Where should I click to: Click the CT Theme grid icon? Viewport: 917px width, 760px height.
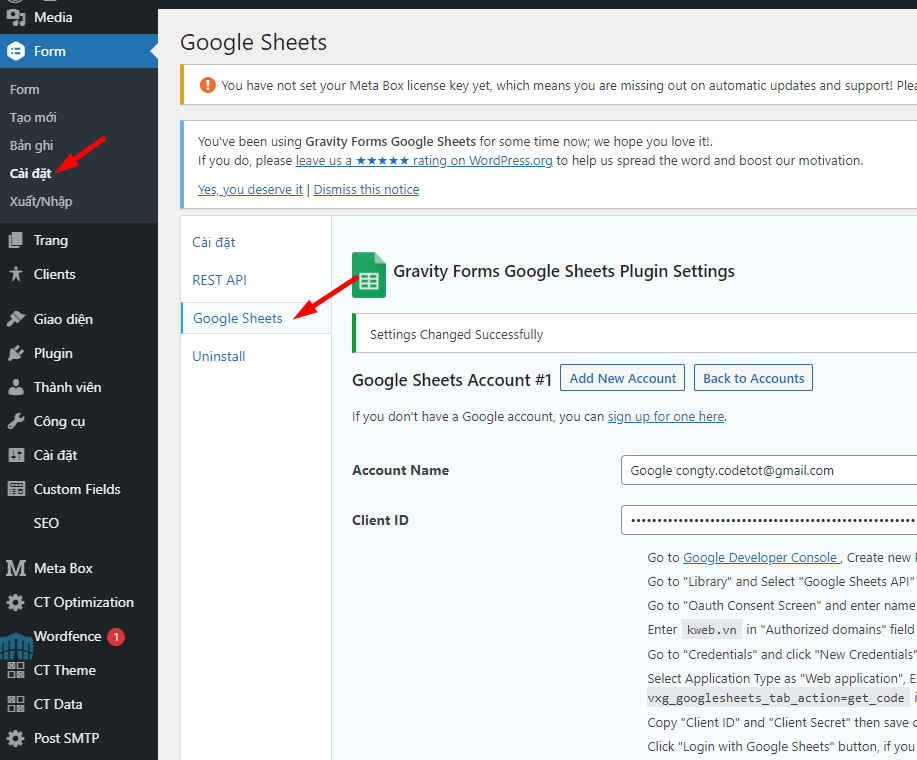coord(16,670)
